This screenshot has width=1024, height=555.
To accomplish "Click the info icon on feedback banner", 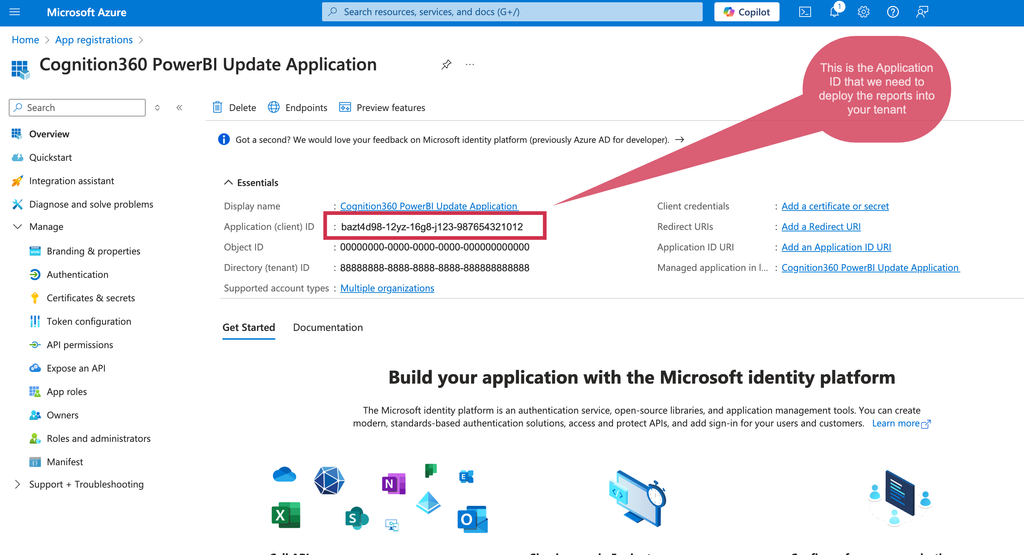I will [223, 140].
